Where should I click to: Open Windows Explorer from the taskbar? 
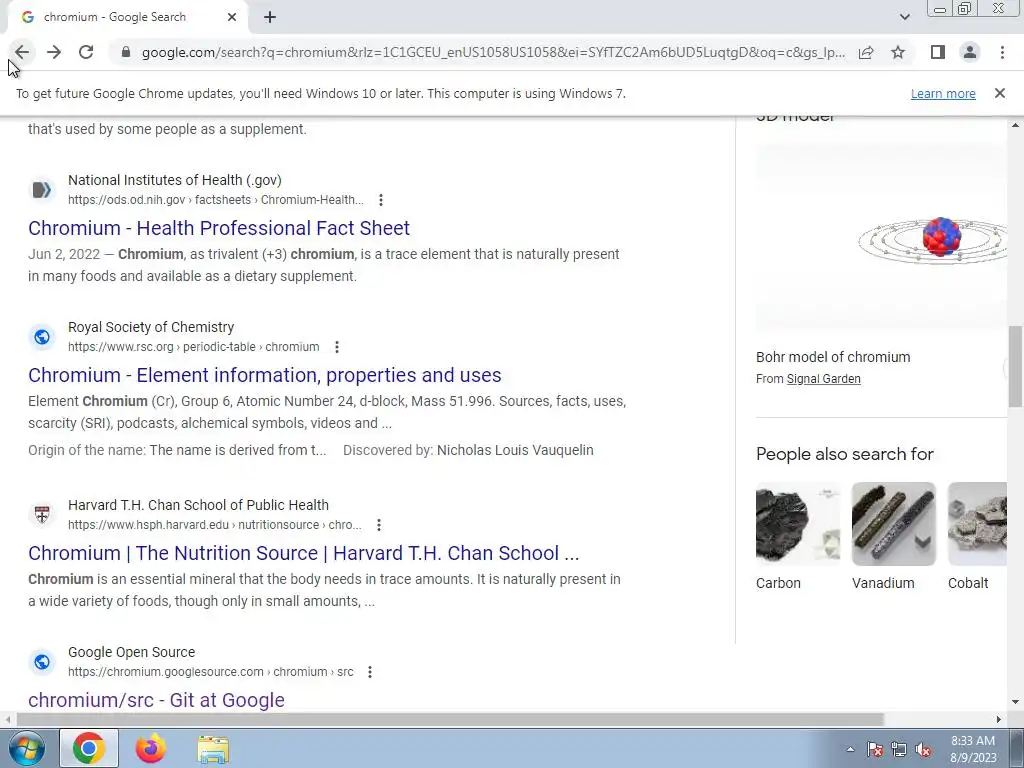point(213,750)
